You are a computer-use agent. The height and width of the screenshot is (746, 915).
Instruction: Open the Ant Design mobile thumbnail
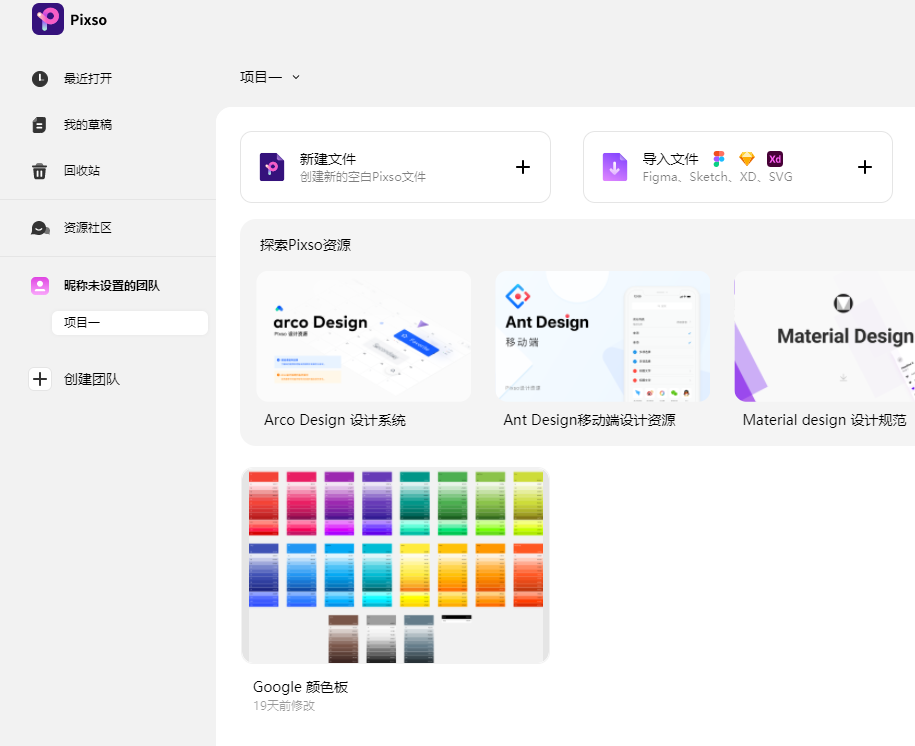[x=602, y=336]
